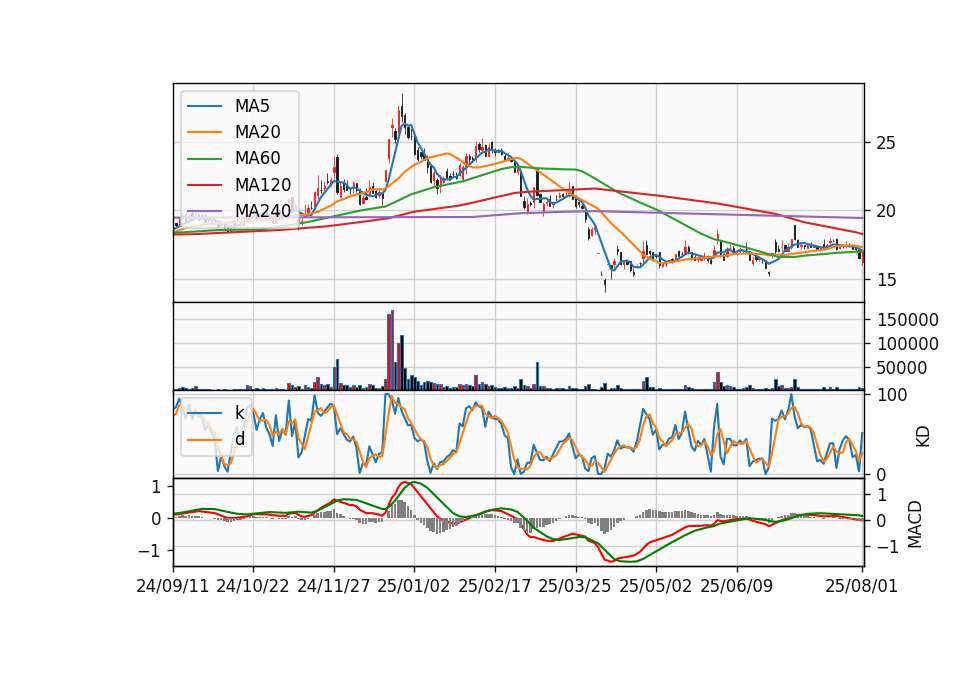The width and height of the screenshot is (960, 690).
Task: Click the MACD axis title
Action: tap(915, 523)
